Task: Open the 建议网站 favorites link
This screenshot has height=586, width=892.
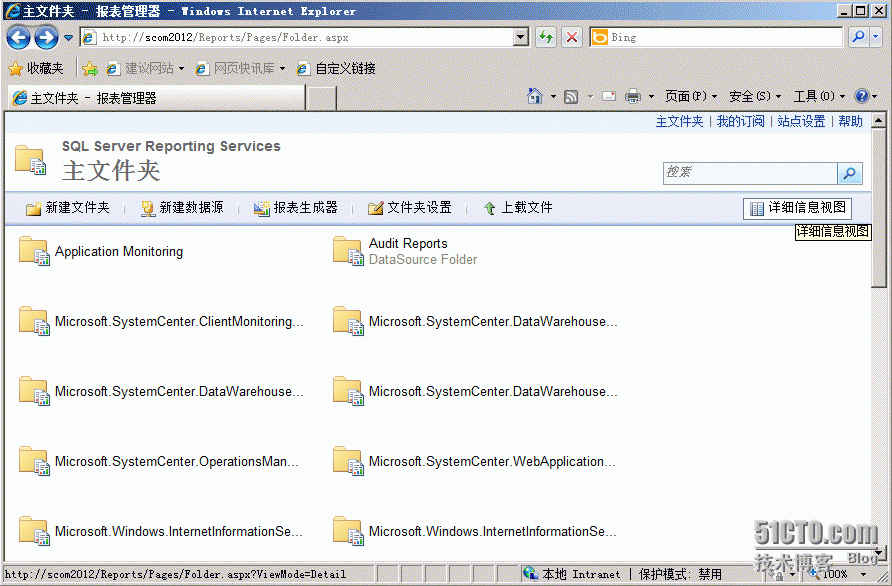Action: point(146,68)
